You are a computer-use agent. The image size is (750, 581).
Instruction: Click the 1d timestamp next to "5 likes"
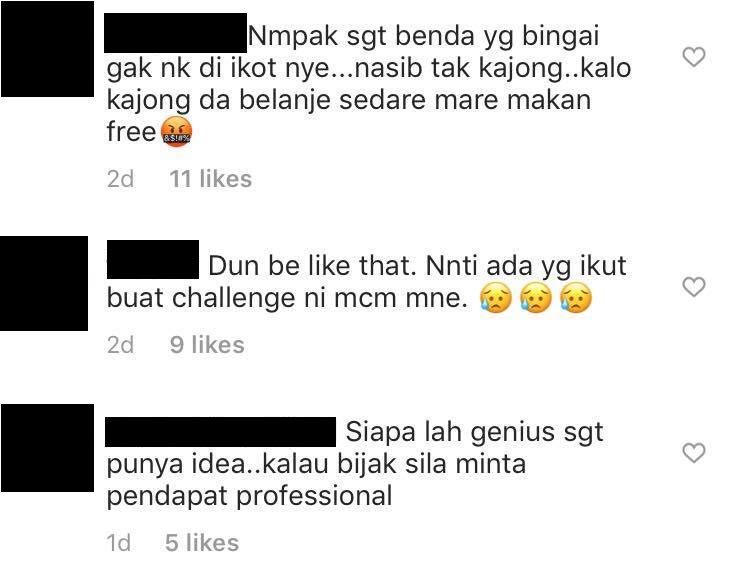coord(119,543)
